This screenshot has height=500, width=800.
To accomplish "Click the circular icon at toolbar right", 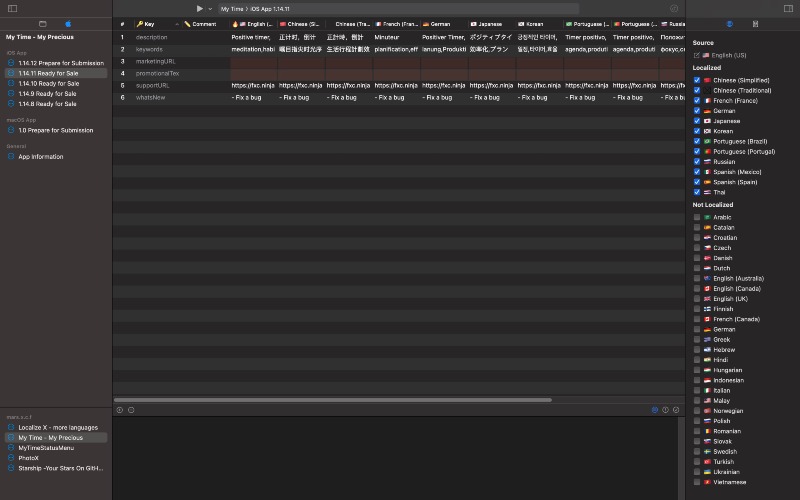I will (x=674, y=9).
